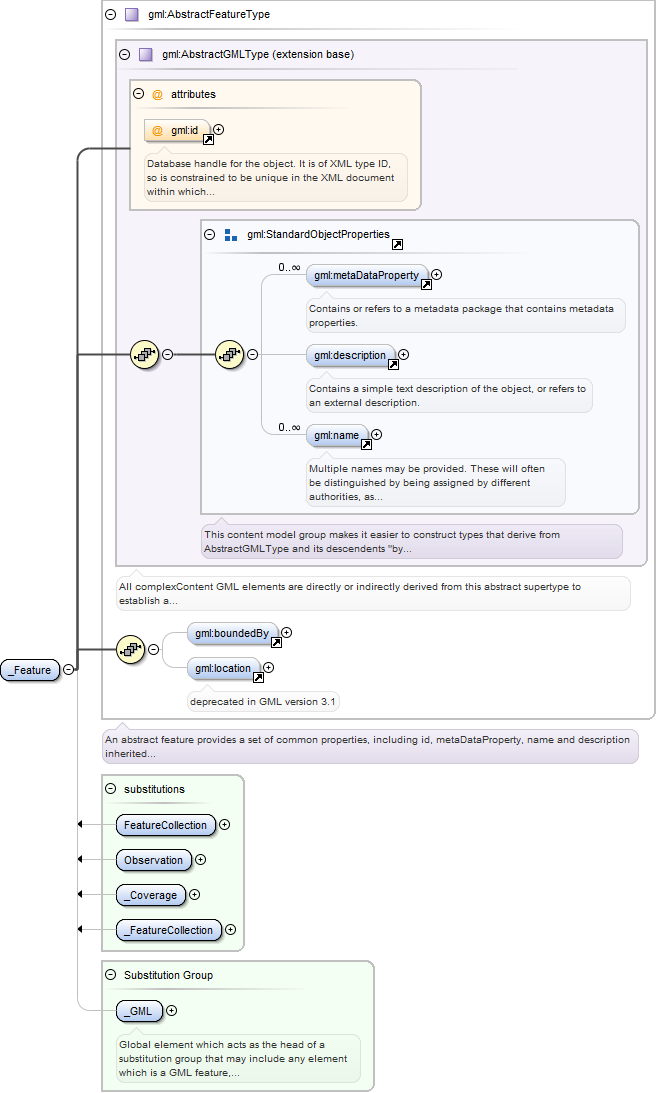The height and width of the screenshot is (1093, 657).
Task: Follow the reference arrow on gml:StandardObjectProperties
Action: (x=397, y=245)
